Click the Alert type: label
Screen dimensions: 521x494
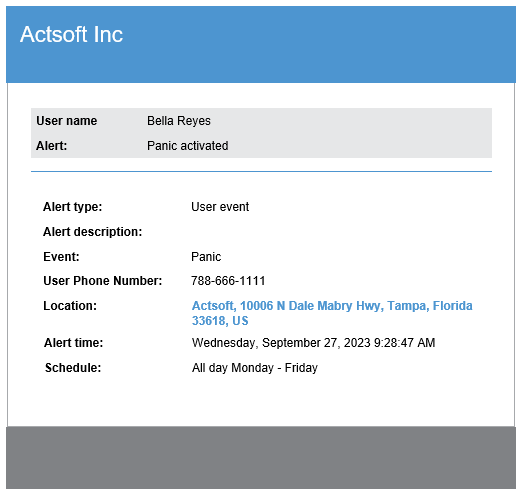click(x=73, y=207)
